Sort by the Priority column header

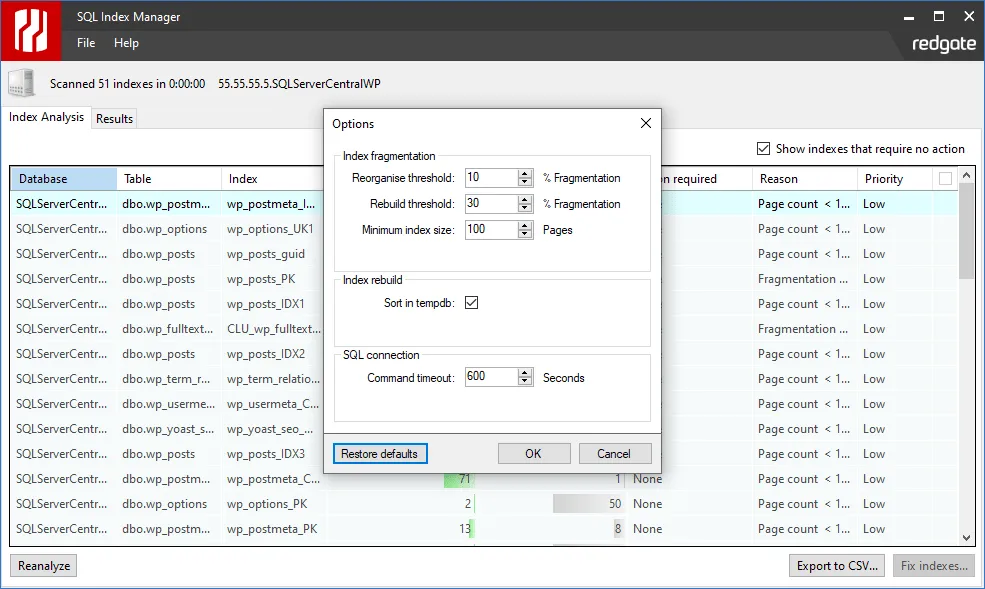point(884,179)
